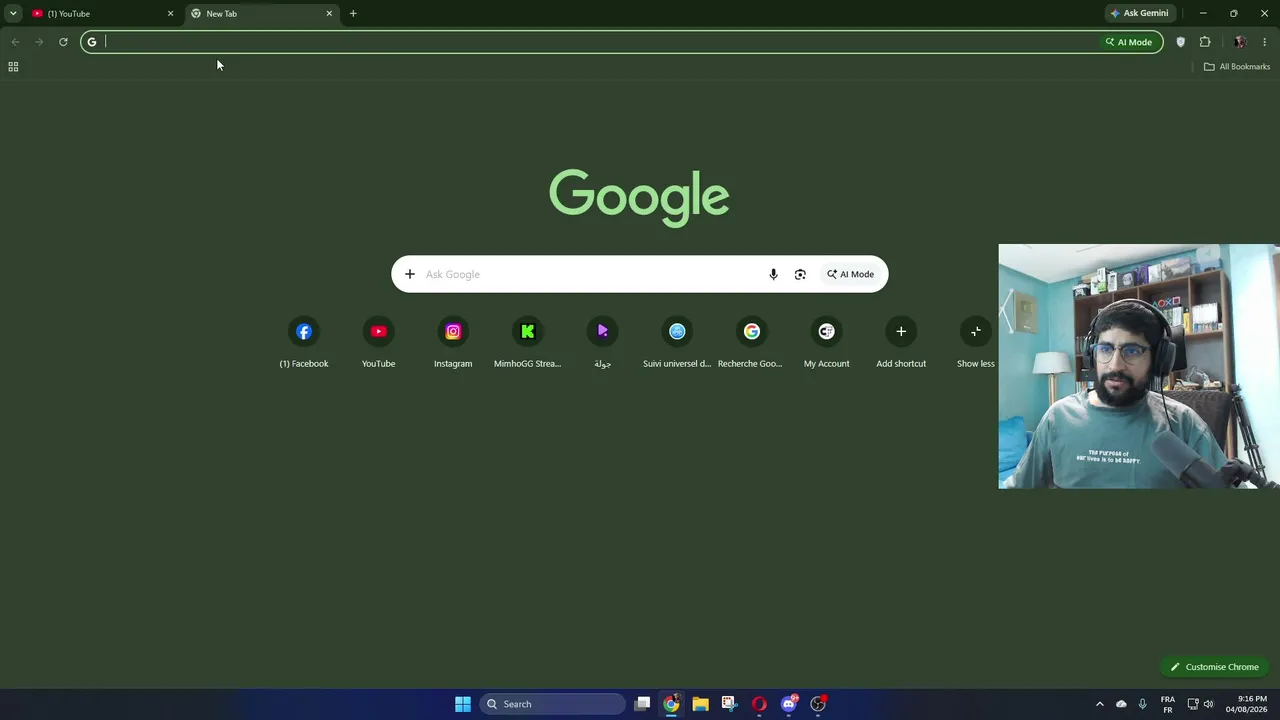Screen dimensions: 1280x720
Task: Search by image with Google Lens
Action: (800, 274)
